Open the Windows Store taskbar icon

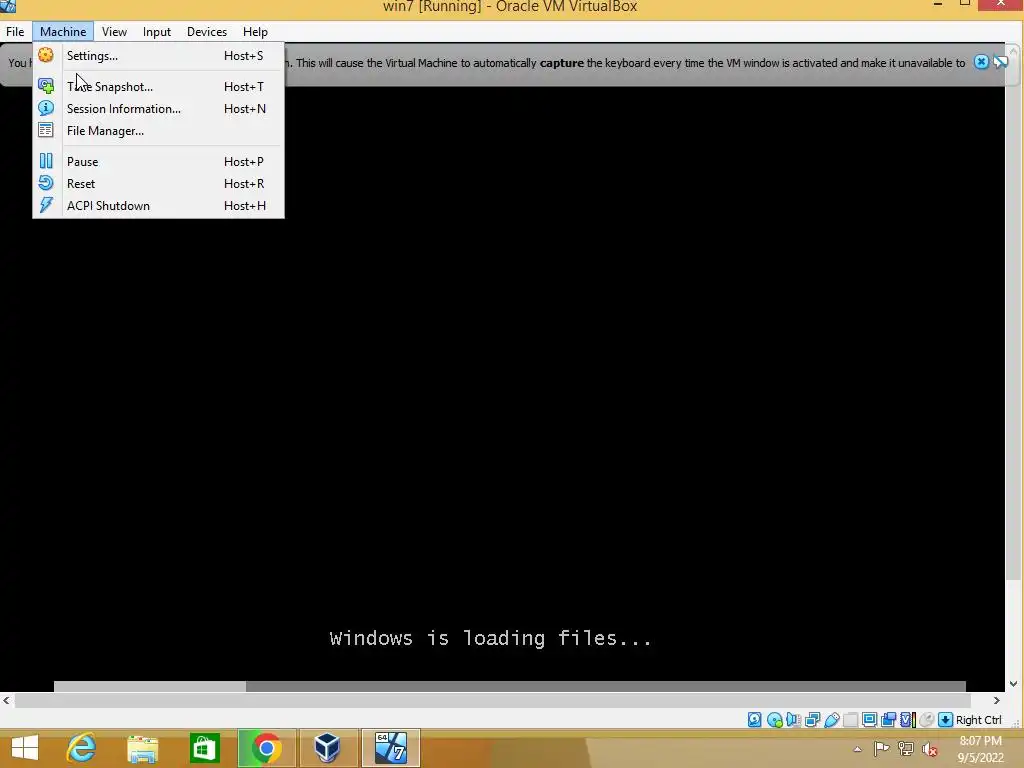(204, 748)
